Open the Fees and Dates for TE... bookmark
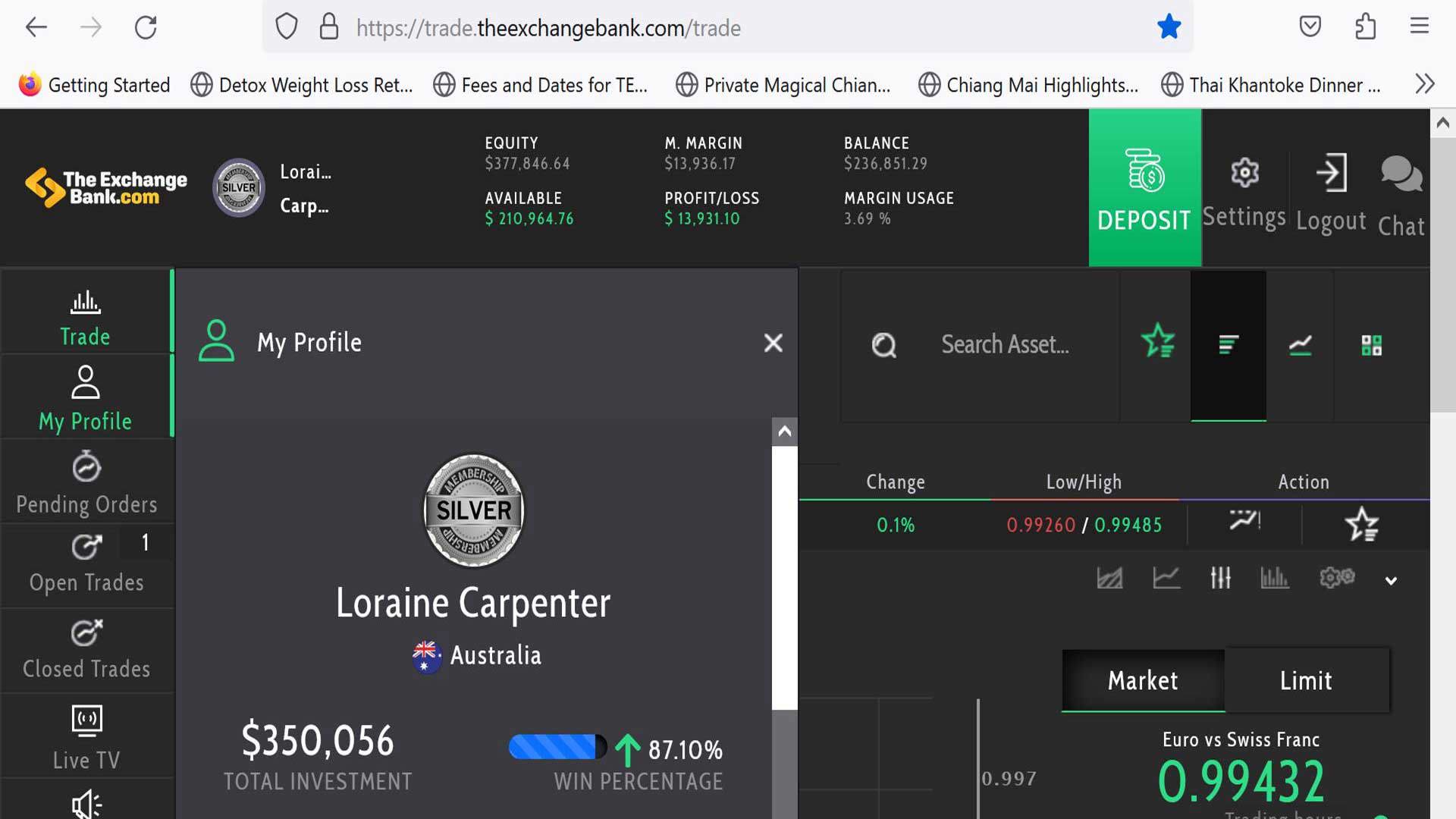The image size is (1456, 819). [x=540, y=84]
